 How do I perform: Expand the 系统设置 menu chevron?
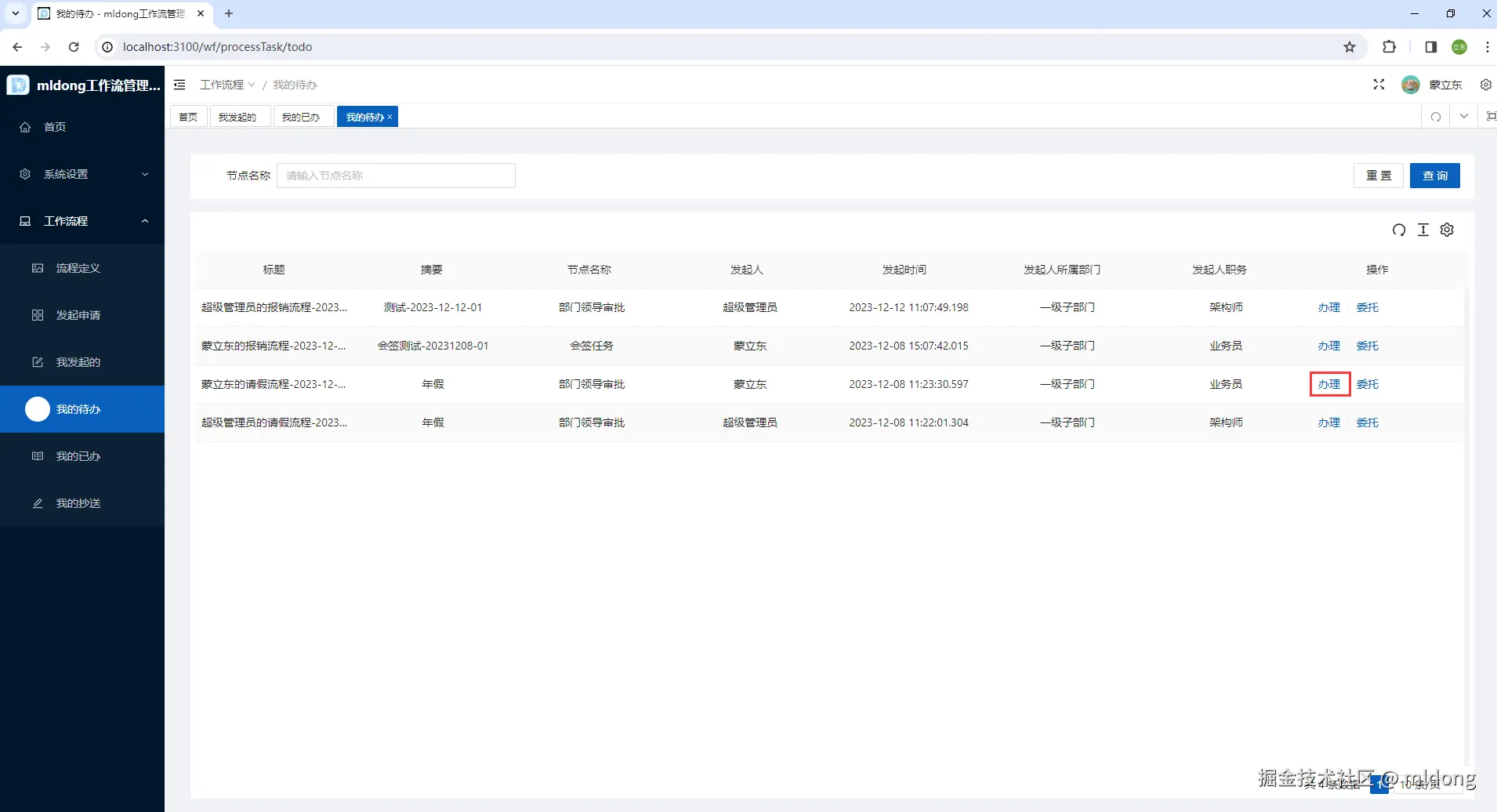pos(145,174)
